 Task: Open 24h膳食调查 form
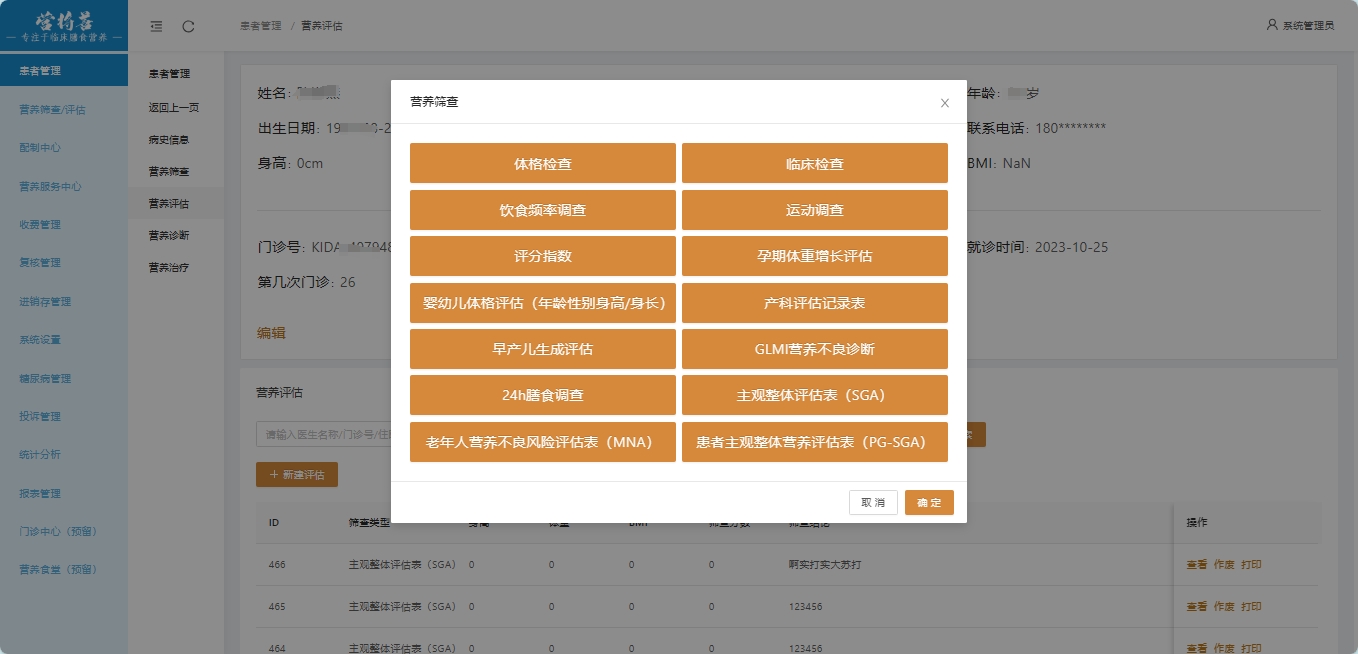(x=543, y=395)
